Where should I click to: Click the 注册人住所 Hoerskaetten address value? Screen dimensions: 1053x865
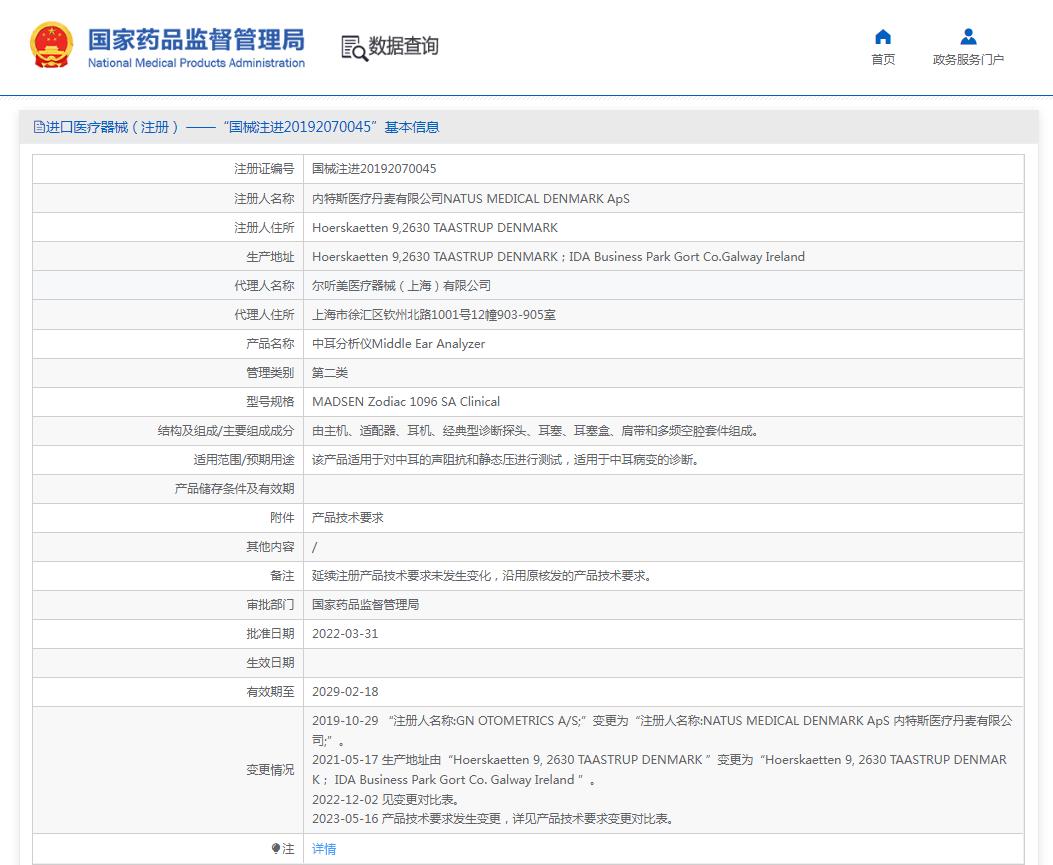pos(434,228)
